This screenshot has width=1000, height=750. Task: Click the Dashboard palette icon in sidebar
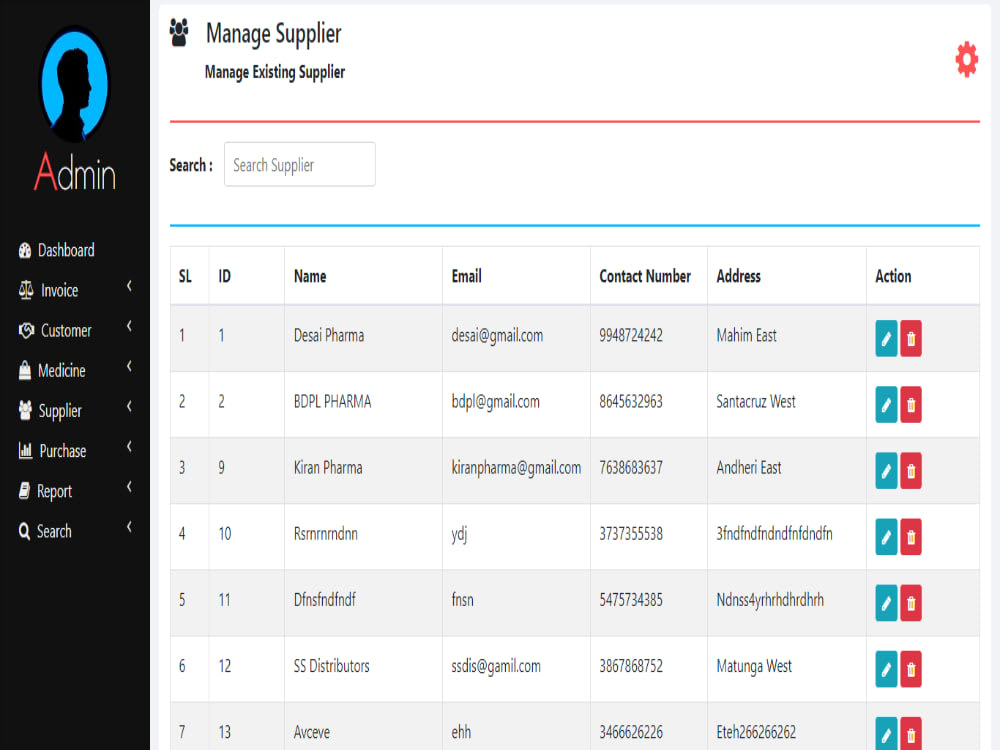click(x=25, y=251)
